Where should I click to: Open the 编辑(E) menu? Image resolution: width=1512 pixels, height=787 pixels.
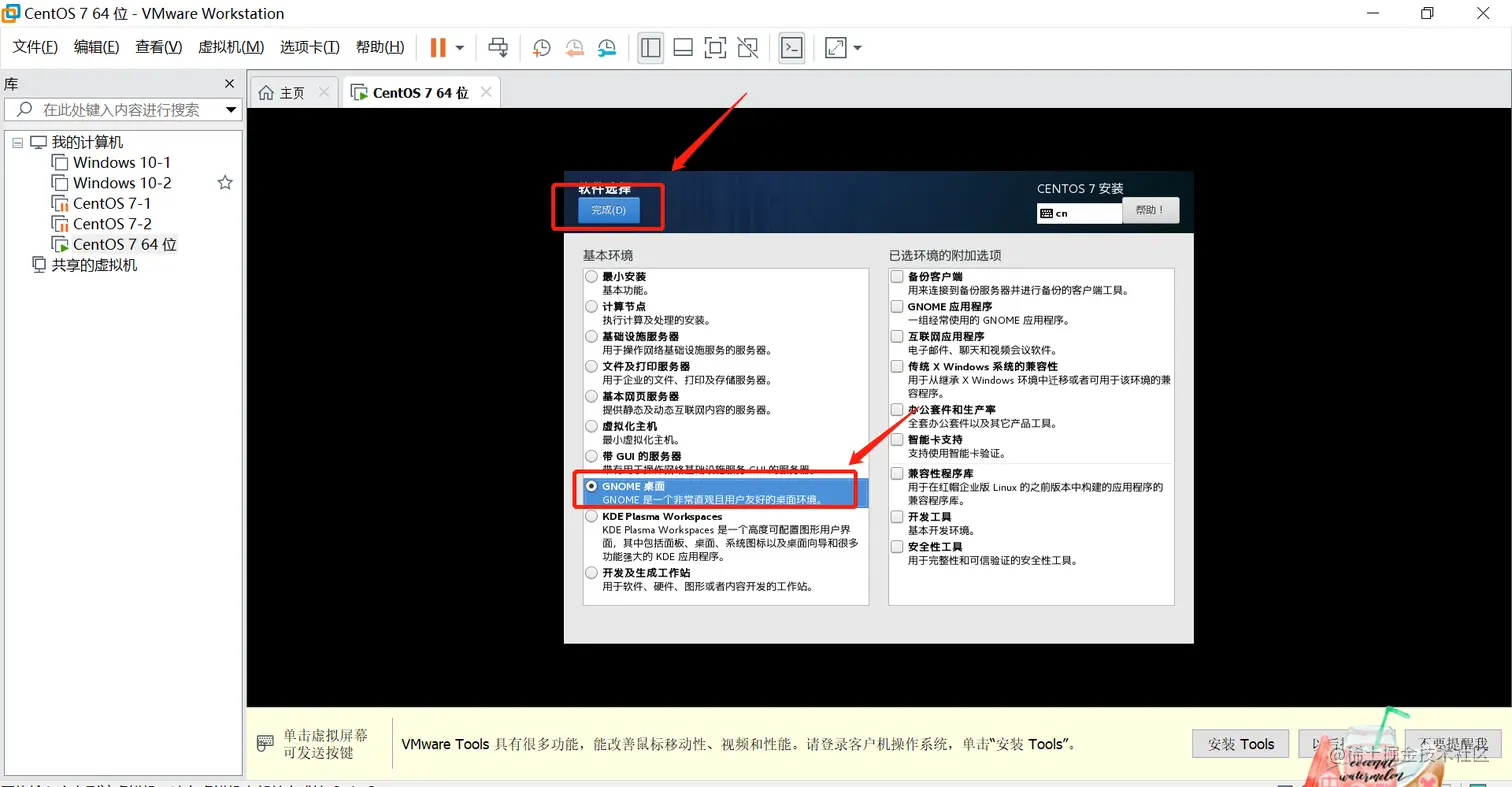pyautogui.click(x=96, y=47)
